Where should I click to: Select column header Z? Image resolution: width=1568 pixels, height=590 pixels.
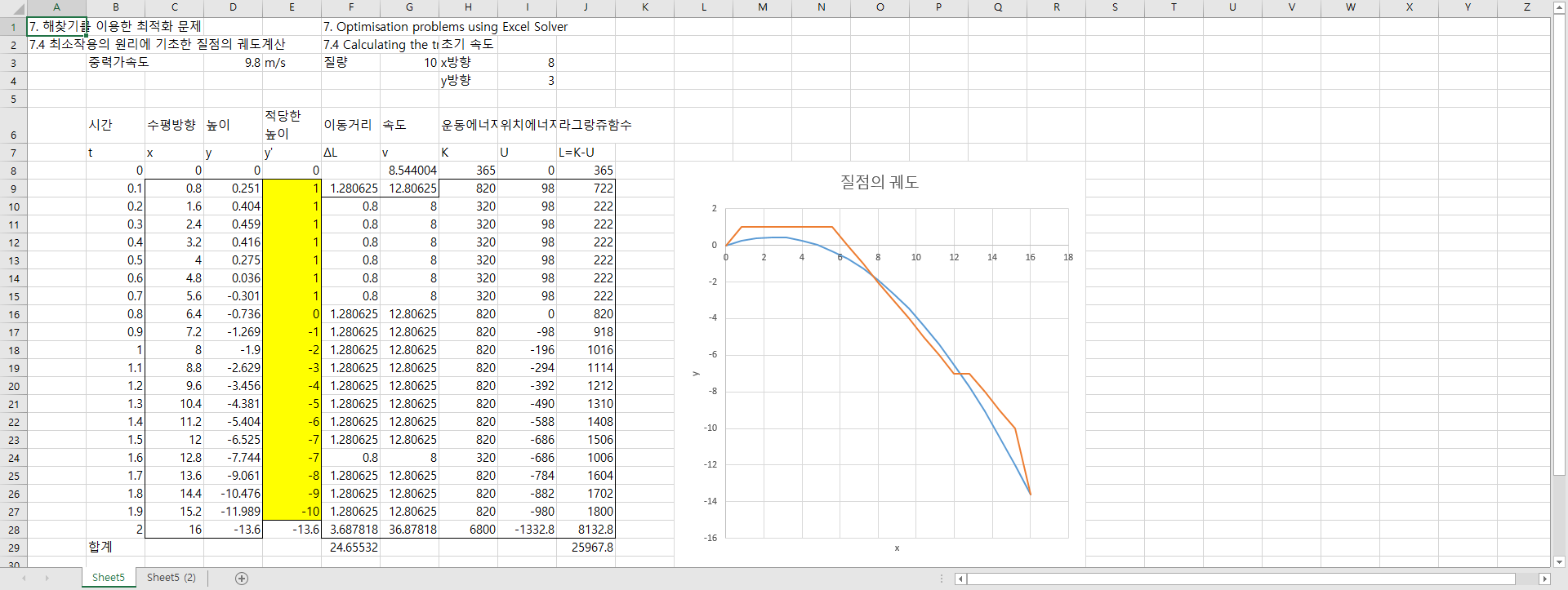click(1526, 7)
